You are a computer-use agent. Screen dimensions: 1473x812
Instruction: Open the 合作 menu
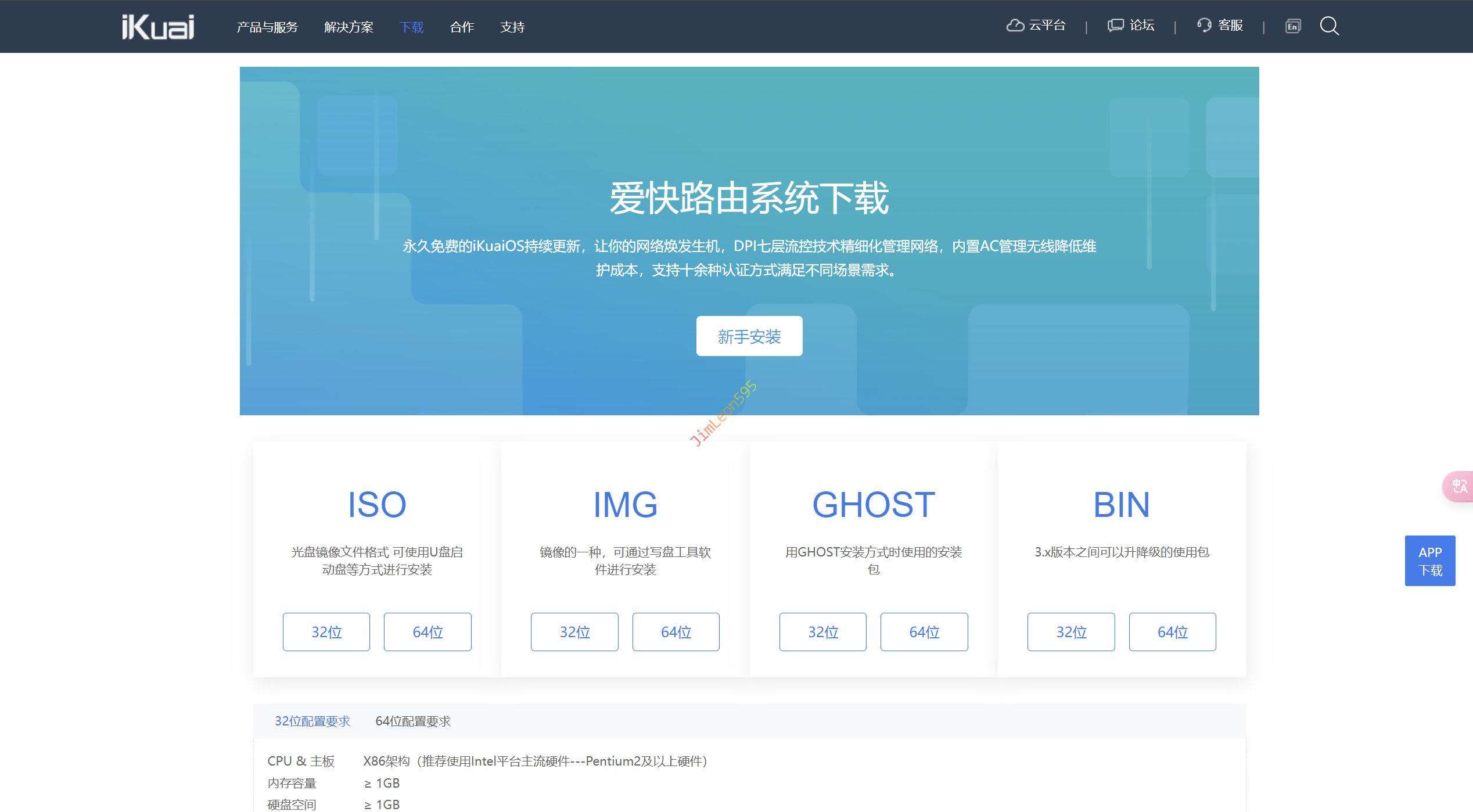click(462, 27)
